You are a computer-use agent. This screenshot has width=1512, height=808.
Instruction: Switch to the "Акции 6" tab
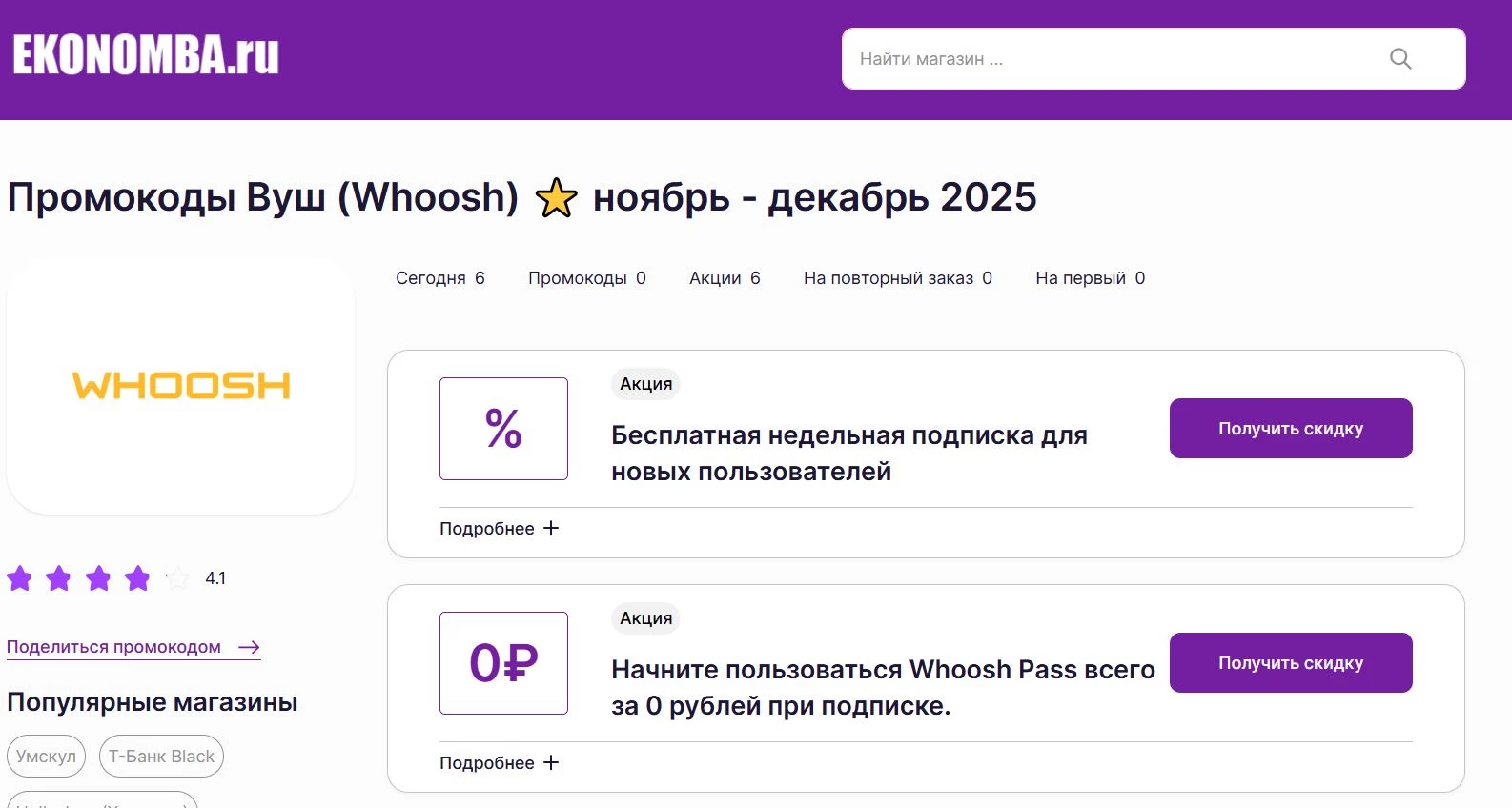pos(725,278)
